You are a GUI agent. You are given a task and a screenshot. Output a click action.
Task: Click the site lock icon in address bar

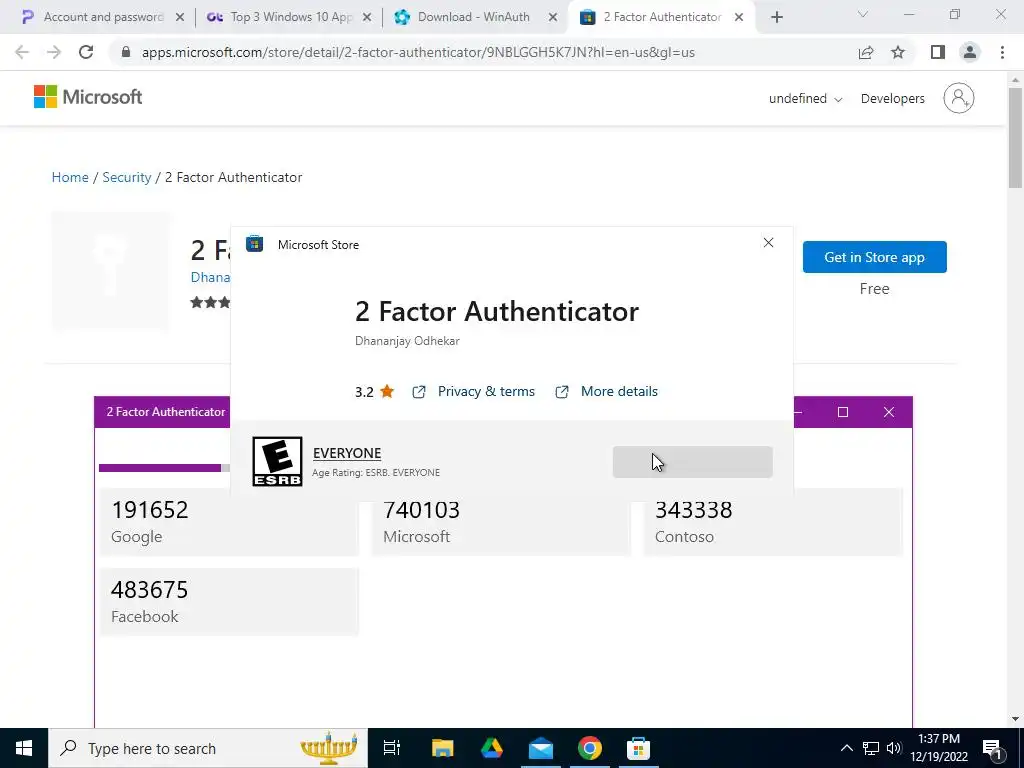[x=126, y=52]
